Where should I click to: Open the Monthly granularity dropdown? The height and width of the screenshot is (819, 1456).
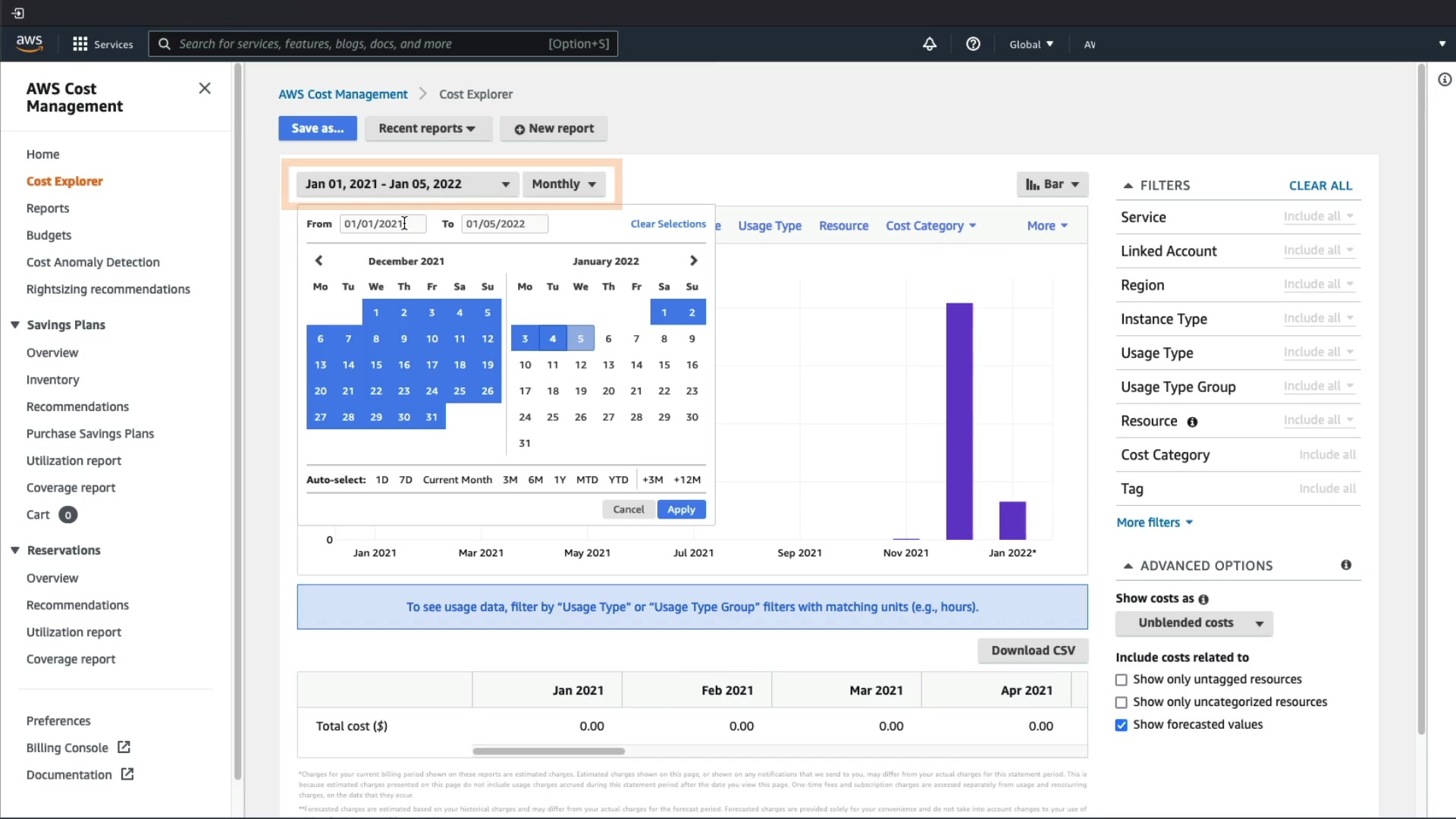point(563,184)
